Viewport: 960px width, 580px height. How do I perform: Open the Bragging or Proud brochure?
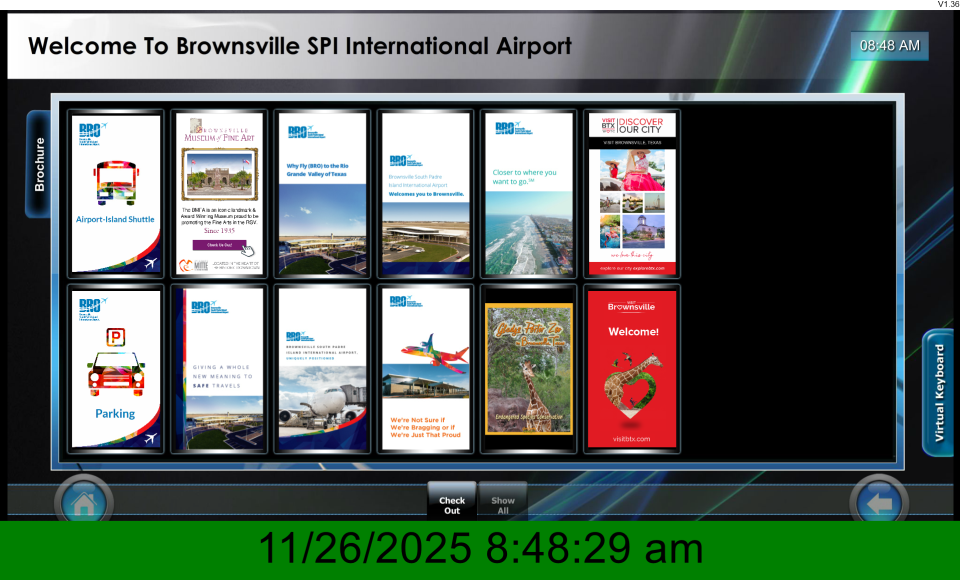(x=425, y=369)
